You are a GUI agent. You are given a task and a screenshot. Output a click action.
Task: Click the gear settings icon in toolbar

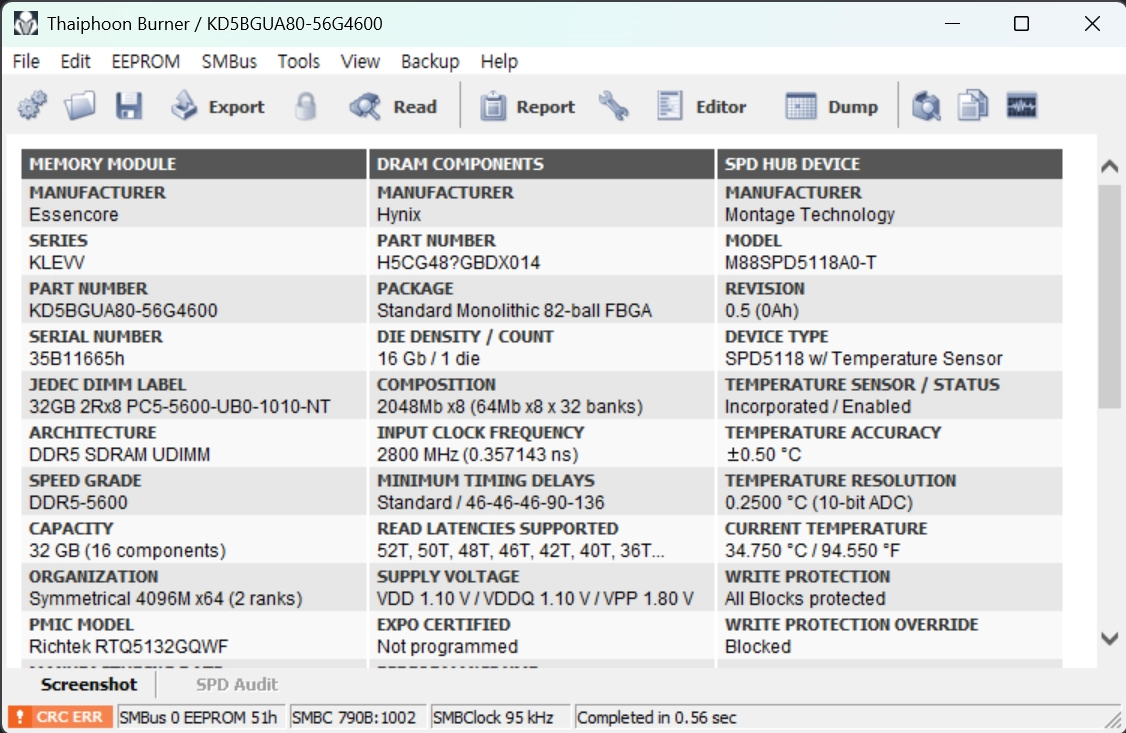tap(32, 106)
